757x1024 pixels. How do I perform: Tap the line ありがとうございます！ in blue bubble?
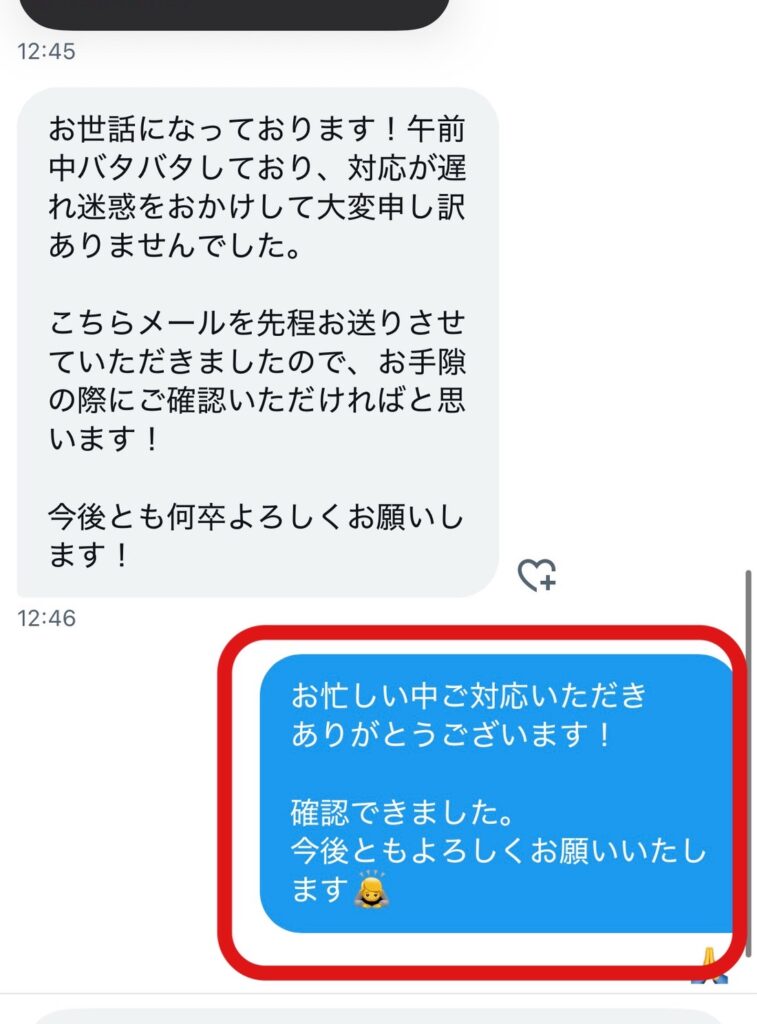coord(452,734)
